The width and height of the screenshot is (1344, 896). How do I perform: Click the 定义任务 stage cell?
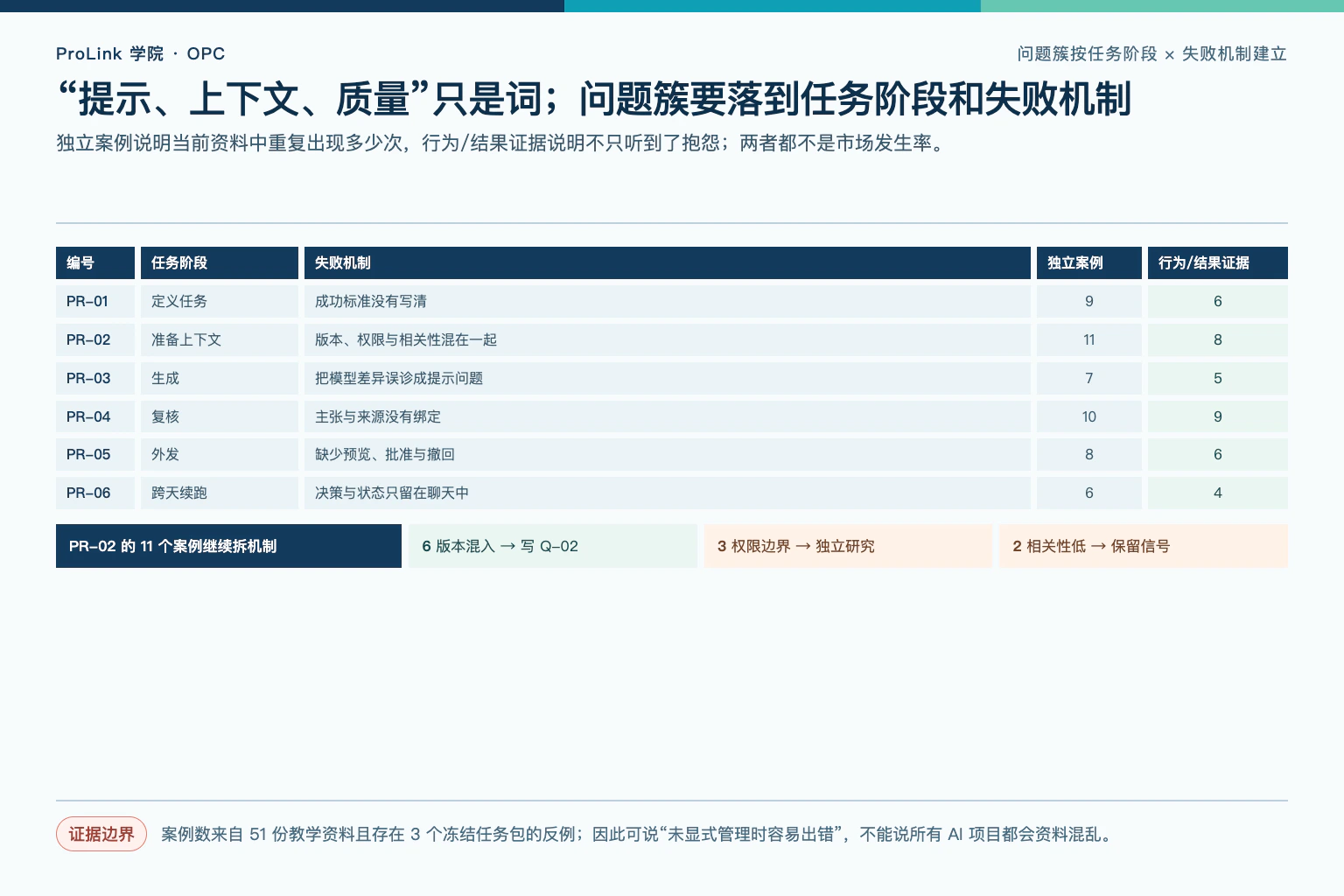click(220, 301)
